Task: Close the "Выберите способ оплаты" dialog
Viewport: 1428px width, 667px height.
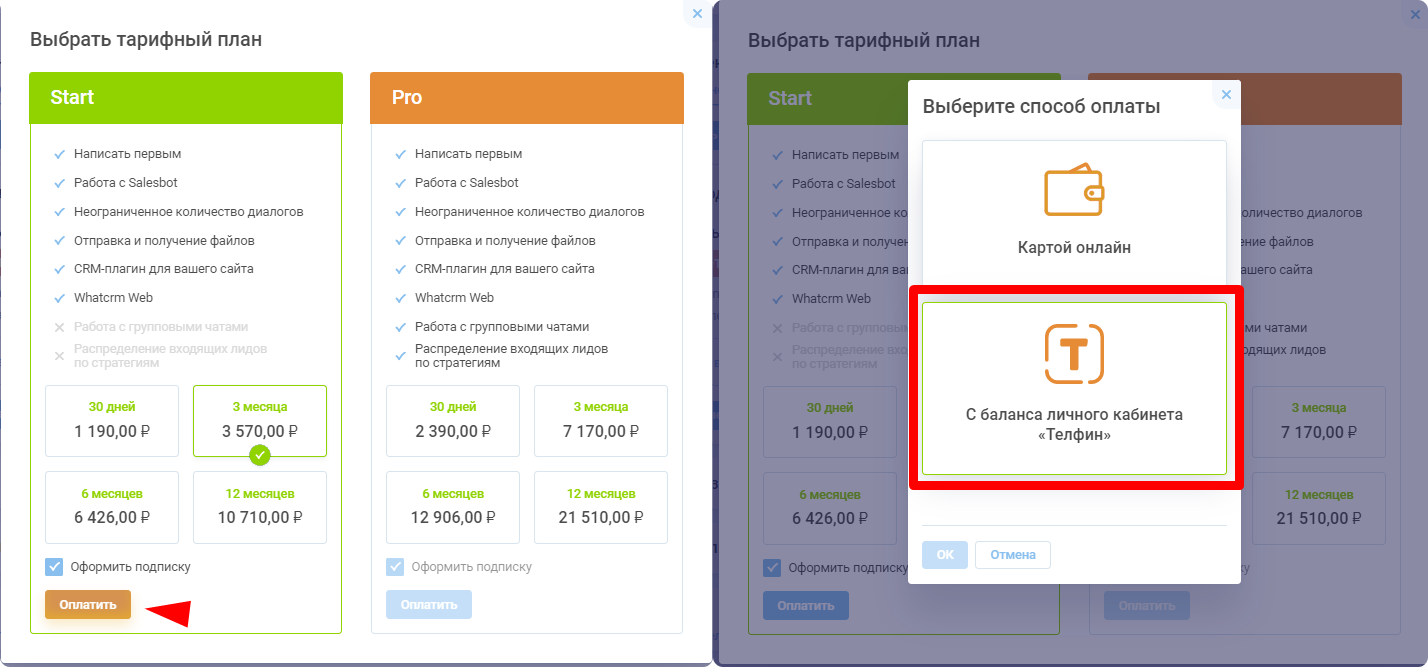Action: pyautogui.click(x=1226, y=95)
